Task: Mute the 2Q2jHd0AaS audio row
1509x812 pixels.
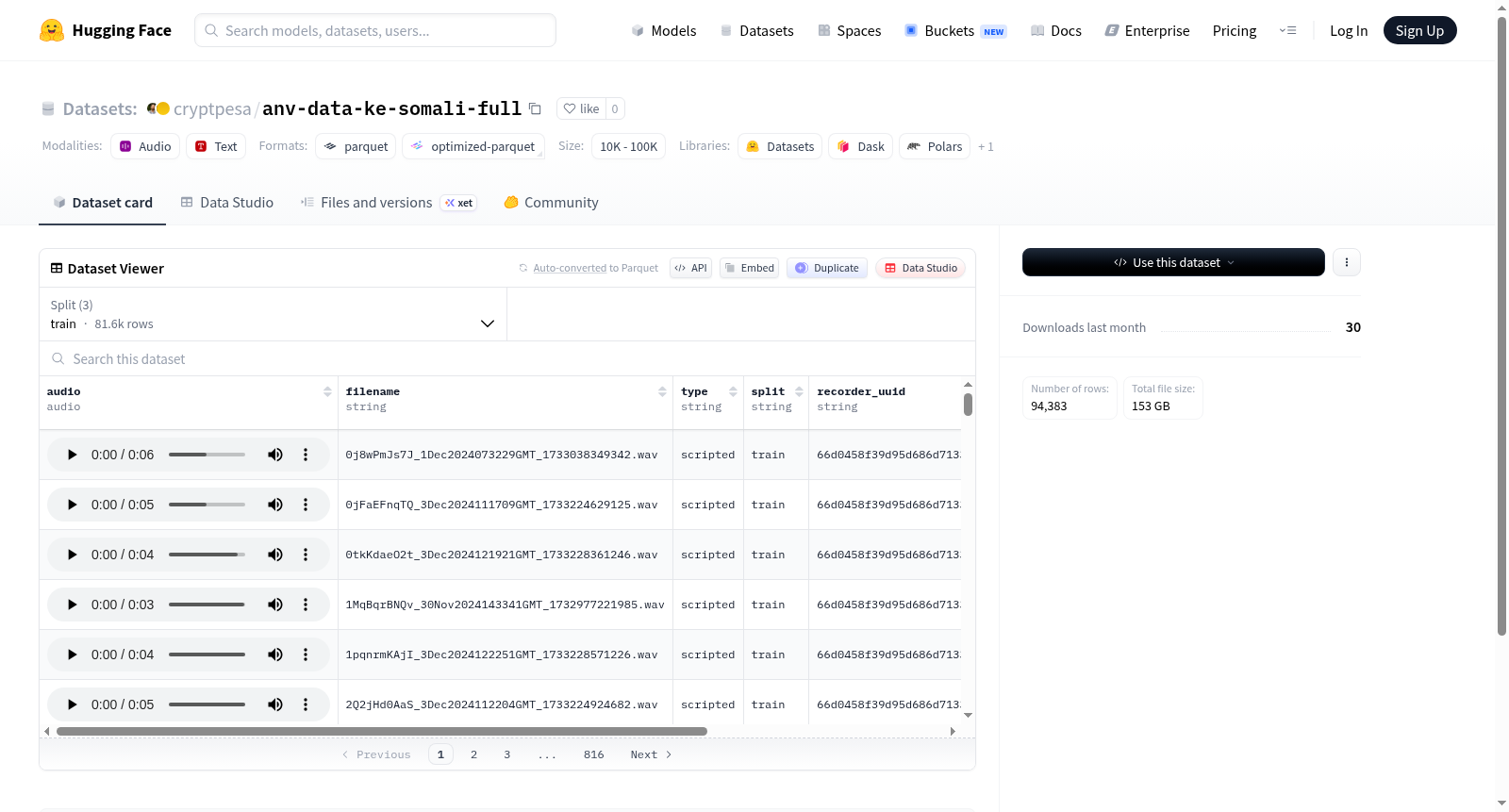Action: (275, 704)
